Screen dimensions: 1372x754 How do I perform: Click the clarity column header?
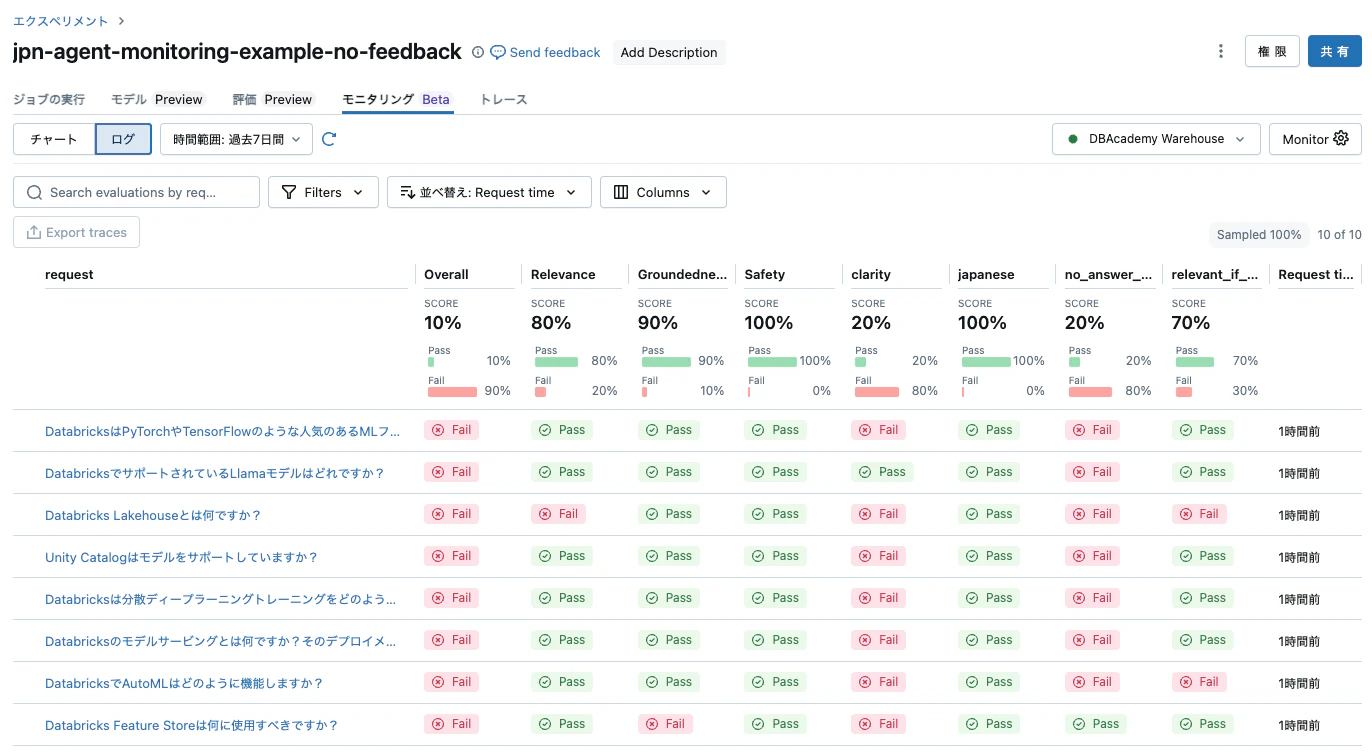click(871, 274)
